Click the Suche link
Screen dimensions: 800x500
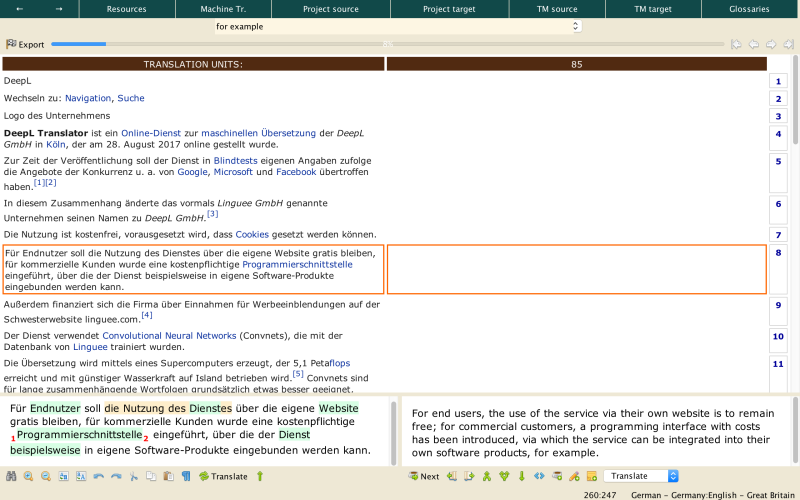pyautogui.click(x=131, y=98)
